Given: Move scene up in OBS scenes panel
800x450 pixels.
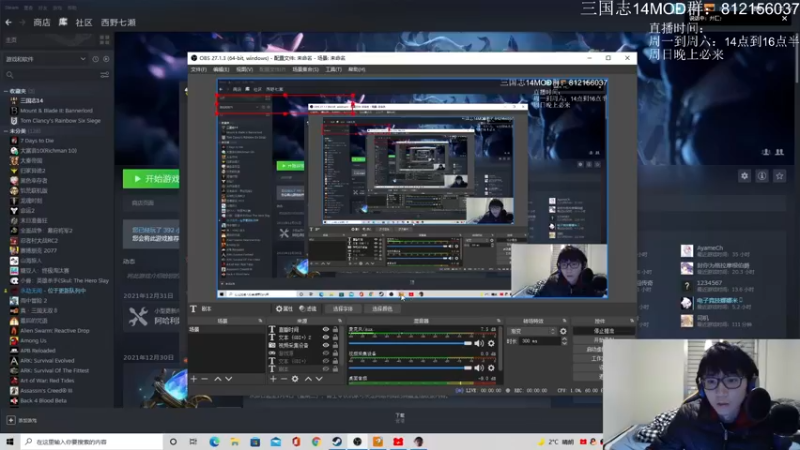Looking at the screenshot, I should click(218, 379).
